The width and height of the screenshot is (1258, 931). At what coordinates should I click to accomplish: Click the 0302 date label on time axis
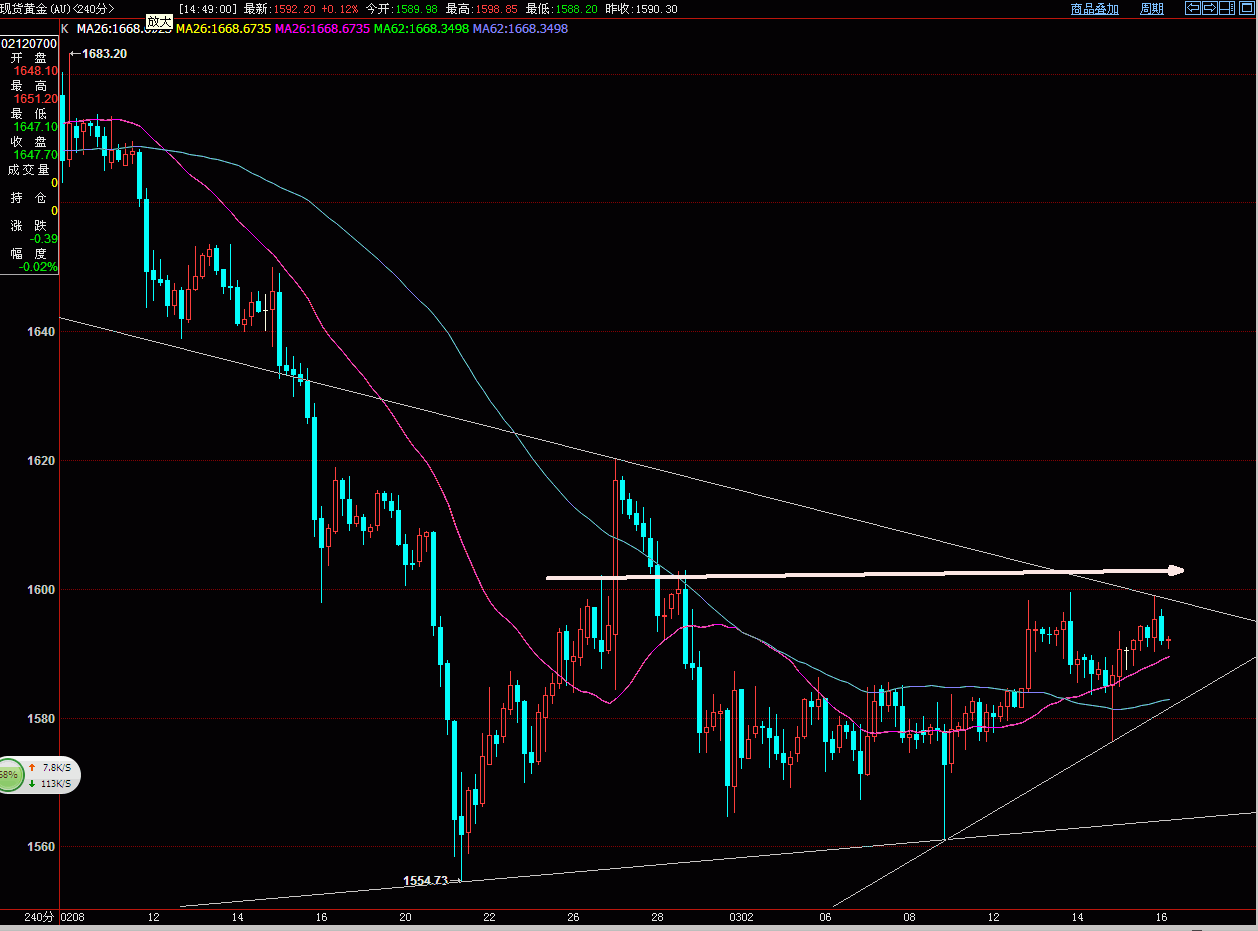point(741,917)
